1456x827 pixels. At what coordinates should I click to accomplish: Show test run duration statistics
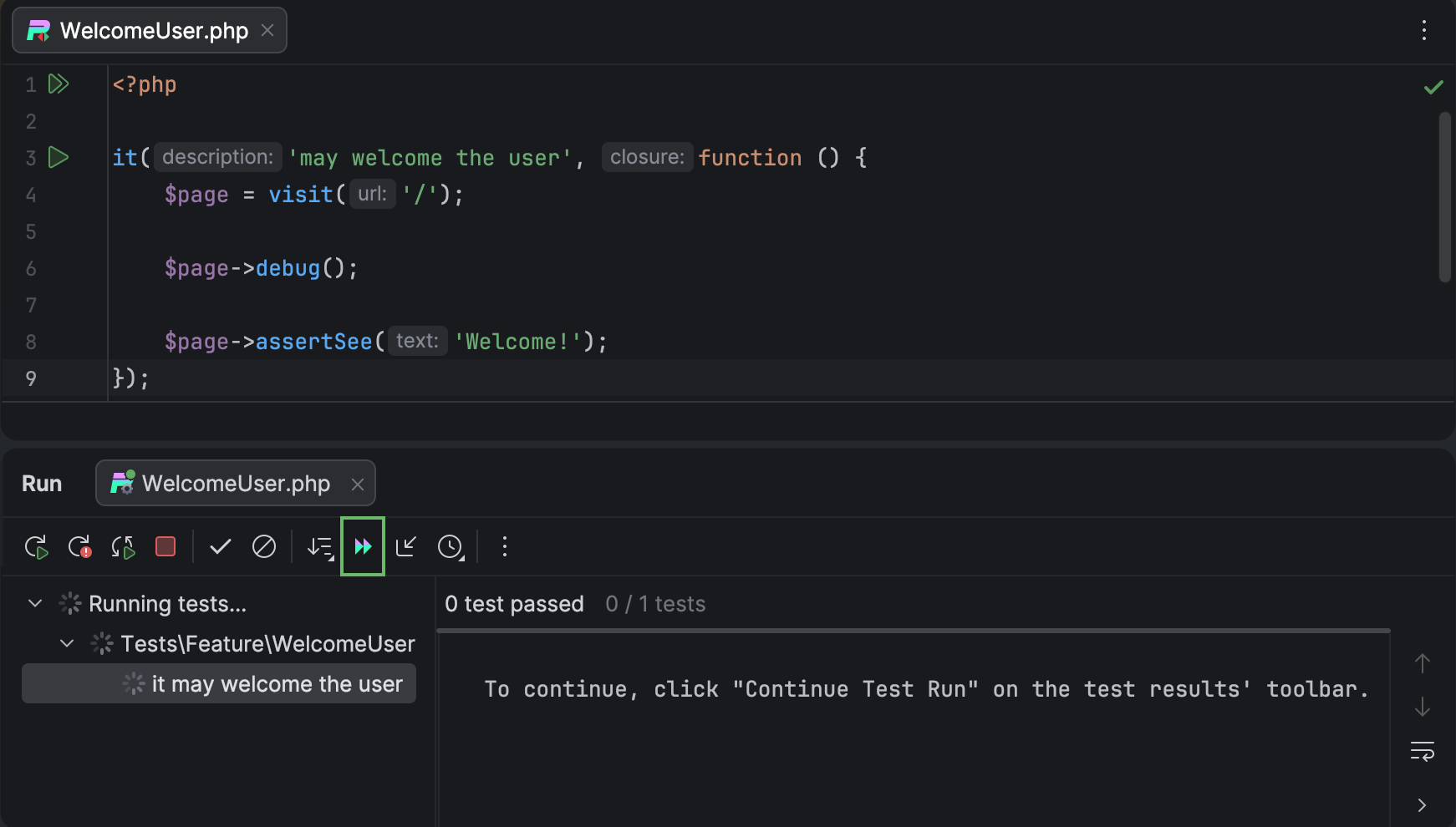point(451,546)
